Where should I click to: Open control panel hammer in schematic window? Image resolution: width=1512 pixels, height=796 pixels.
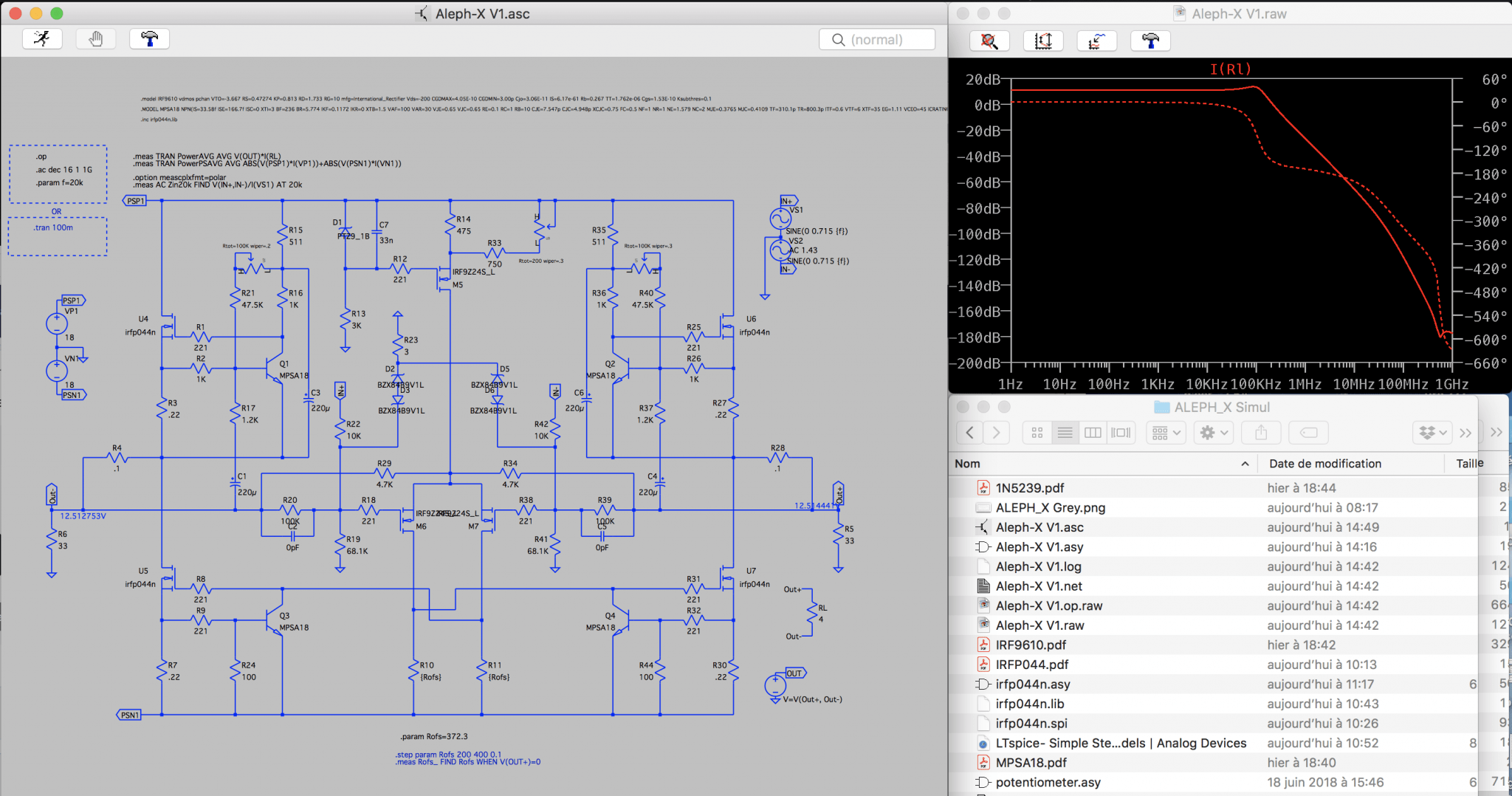pos(150,39)
